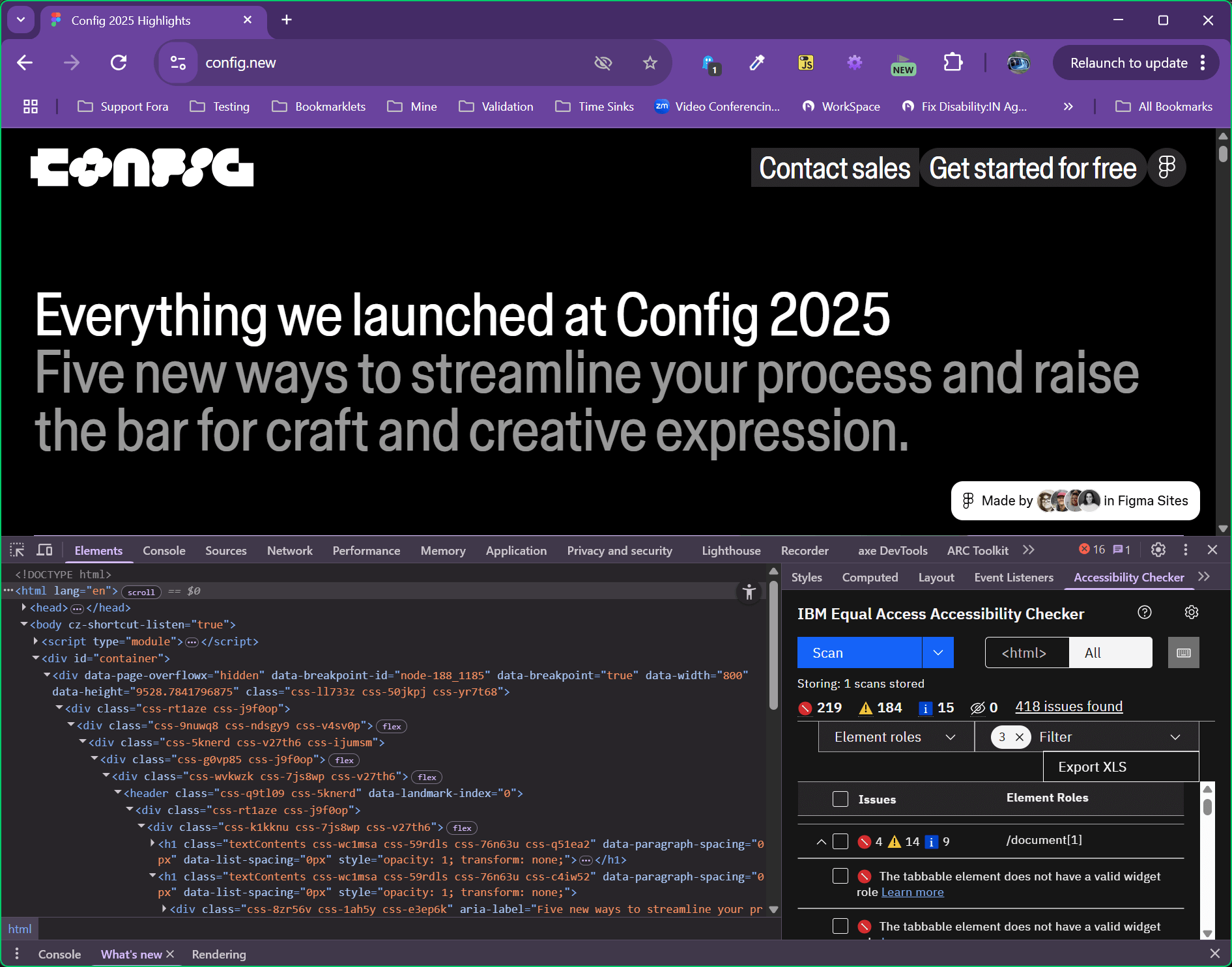Open the purple gear extension
The width and height of the screenshot is (1232, 967).
[854, 63]
